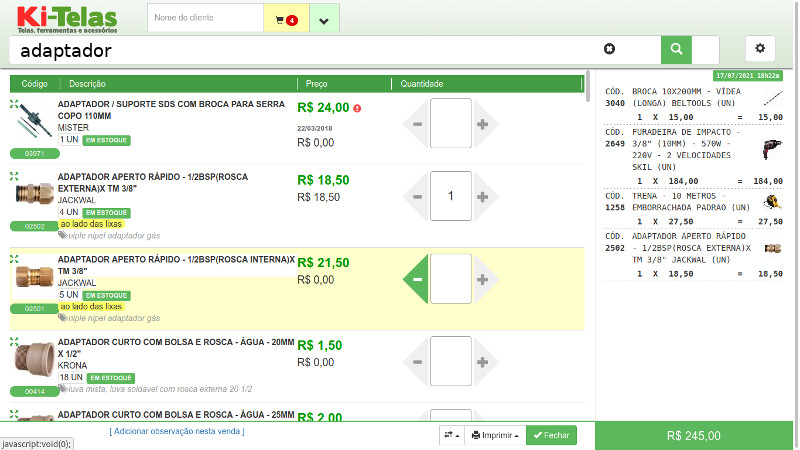Sort by Código column header
Image resolution: width=800 pixels, height=450 pixels.
coord(34,84)
